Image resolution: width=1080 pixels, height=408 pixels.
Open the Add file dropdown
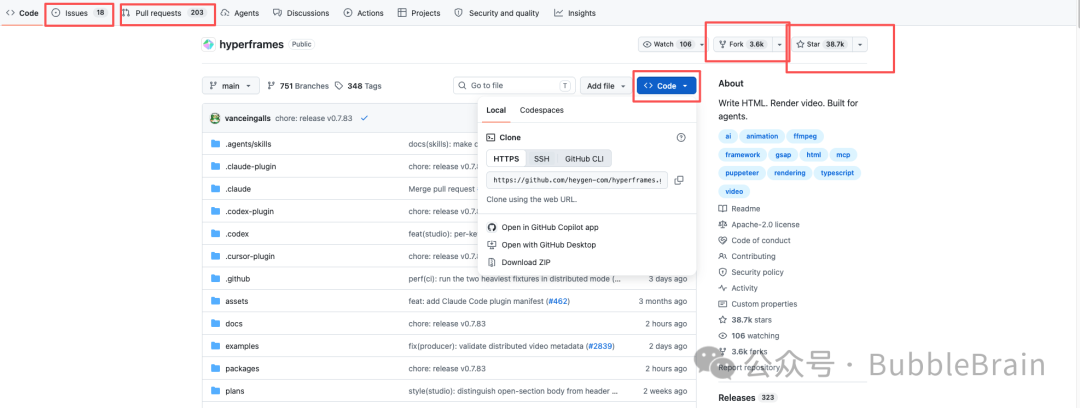[x=605, y=86]
